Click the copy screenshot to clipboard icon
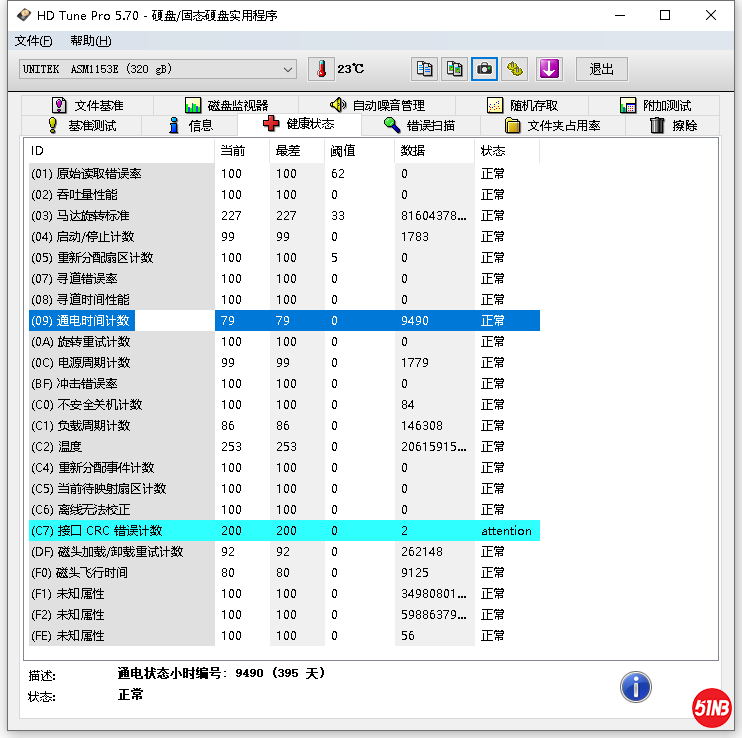742x738 pixels. [455, 69]
